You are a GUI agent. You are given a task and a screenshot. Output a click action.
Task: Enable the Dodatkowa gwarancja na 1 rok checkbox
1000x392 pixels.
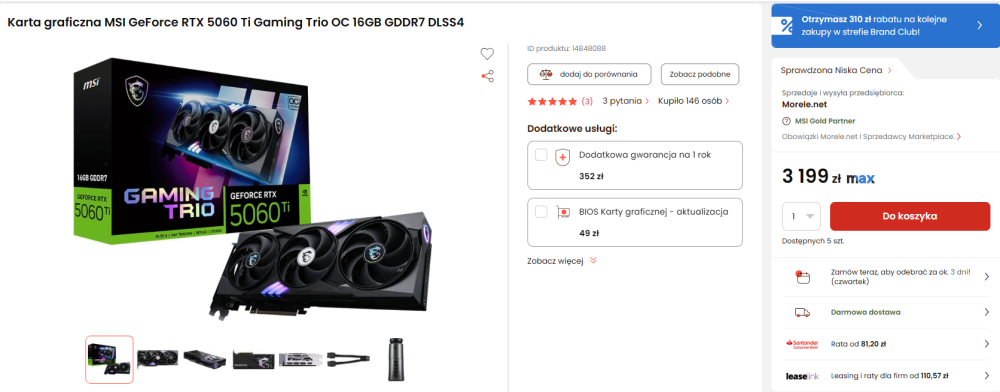(x=541, y=155)
